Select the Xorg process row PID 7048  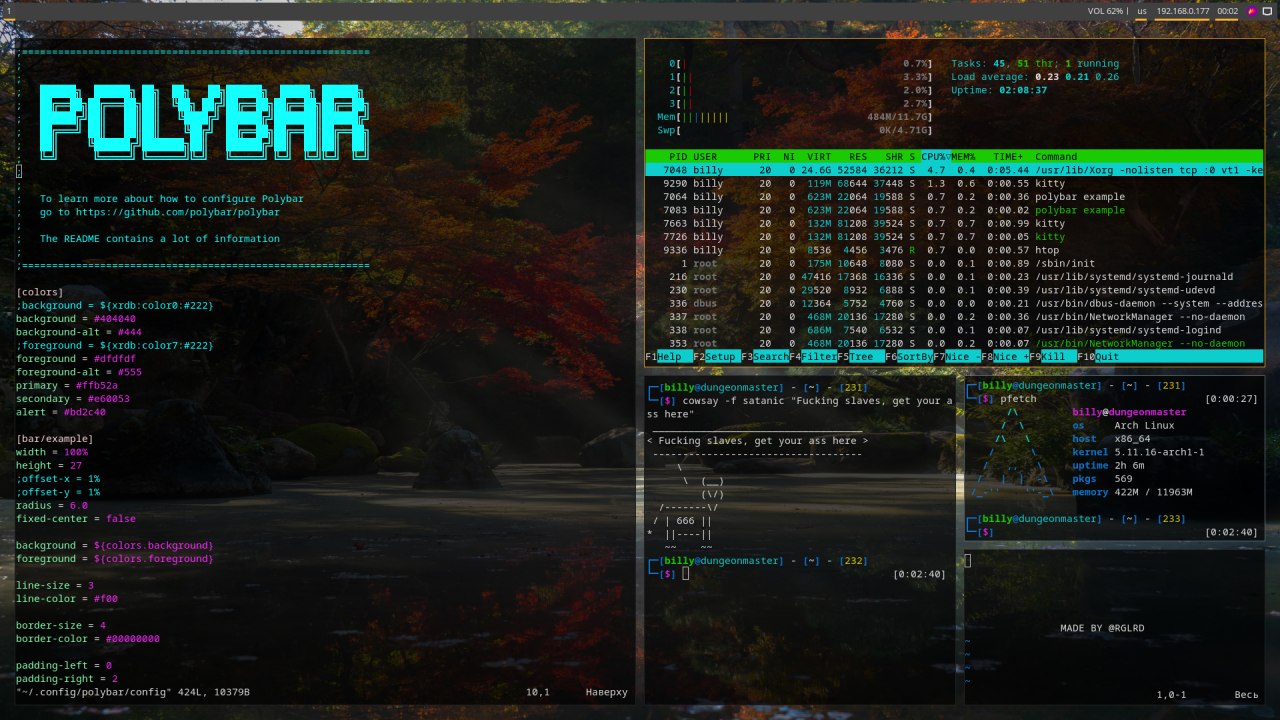tap(954, 170)
